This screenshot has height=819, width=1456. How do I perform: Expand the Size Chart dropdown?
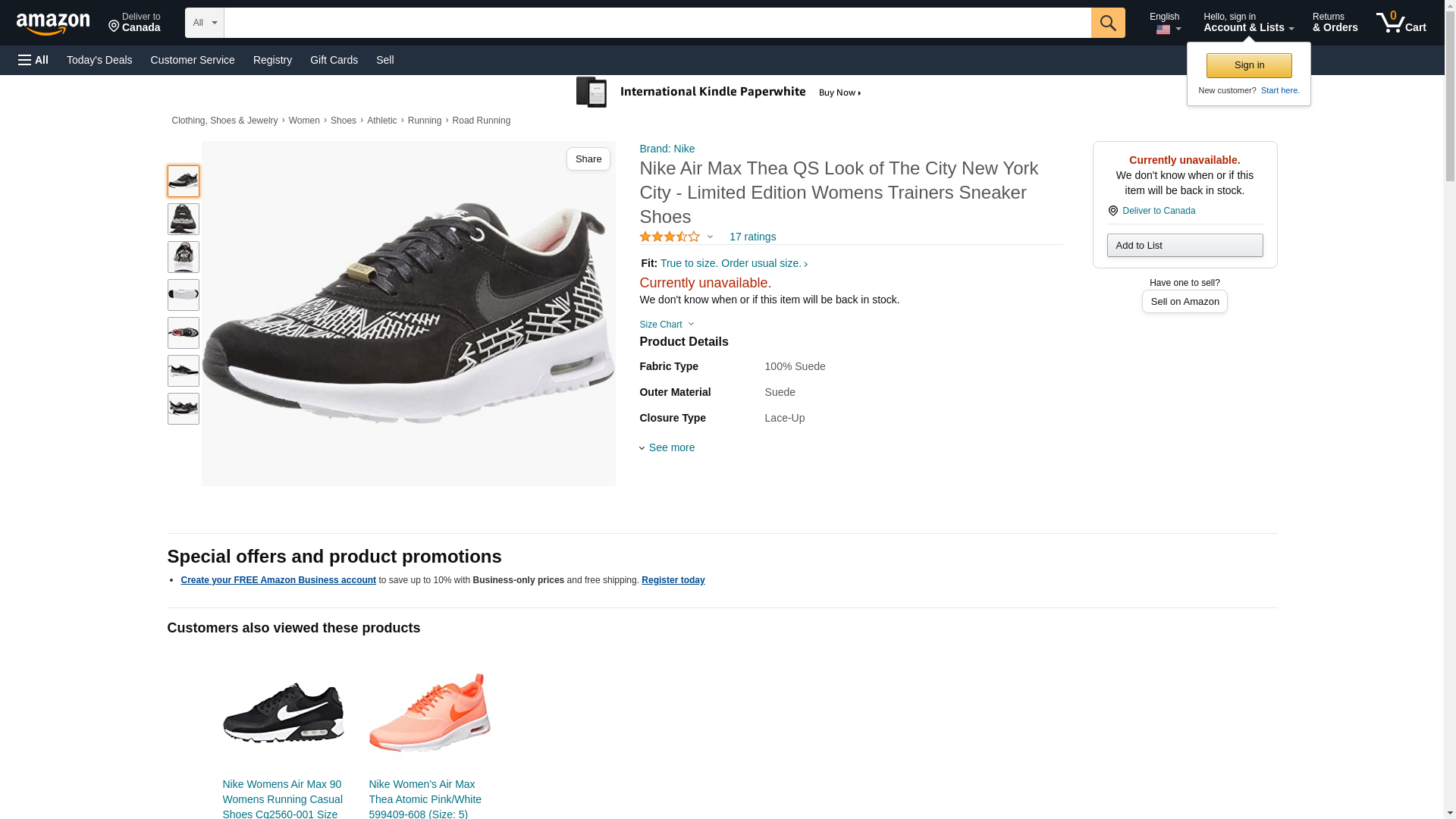[667, 325]
